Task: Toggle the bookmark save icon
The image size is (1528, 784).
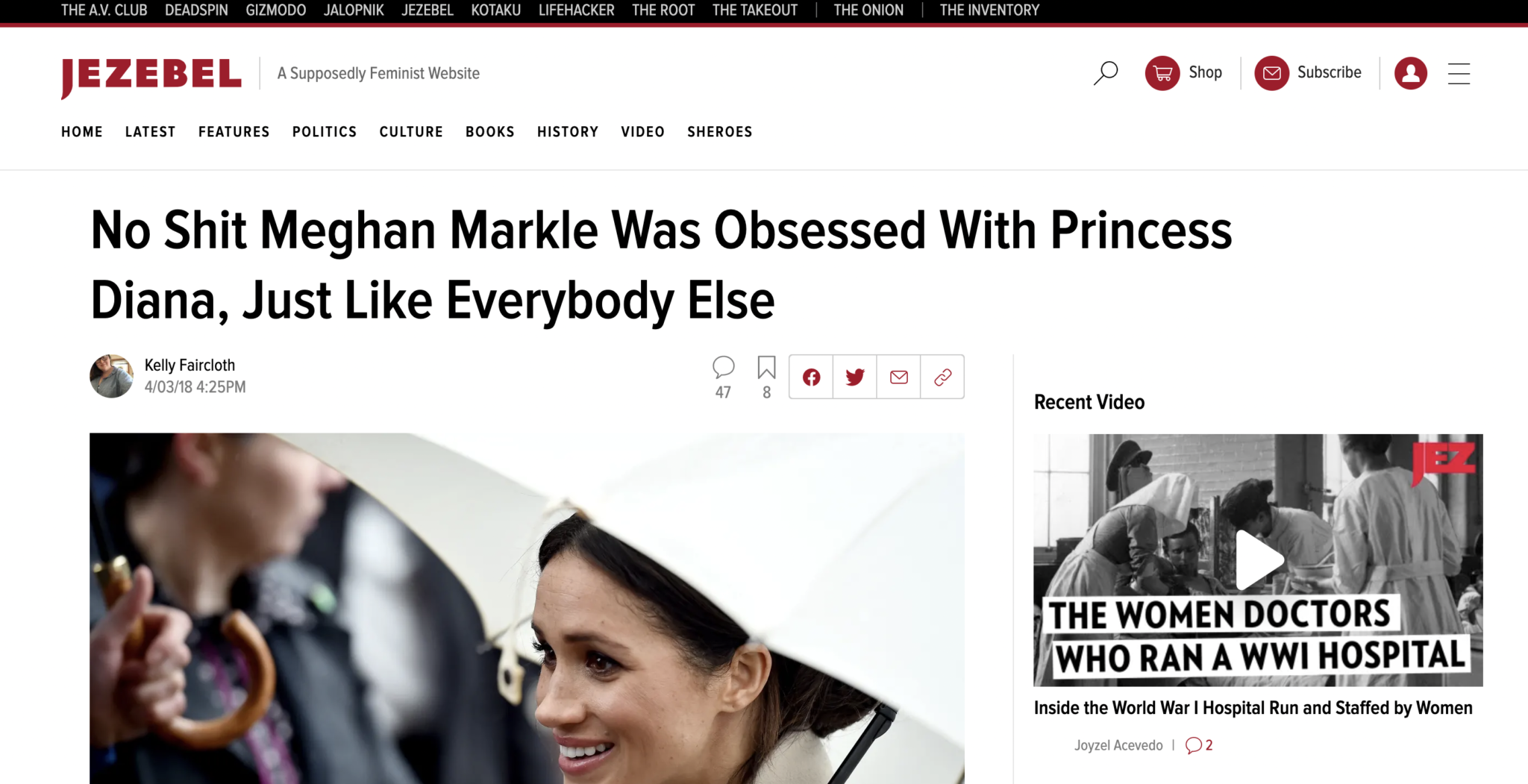Action: pos(766,367)
